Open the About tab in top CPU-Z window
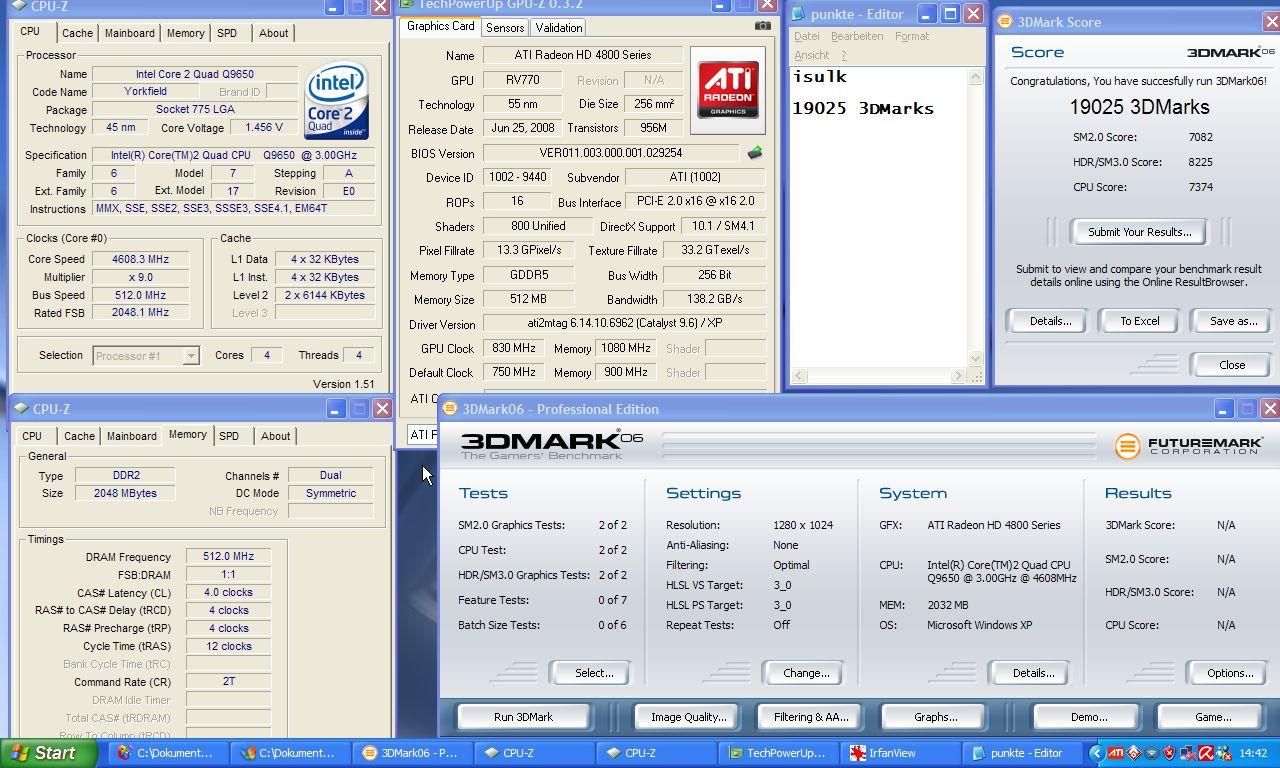This screenshot has height=768, width=1280. click(273, 33)
